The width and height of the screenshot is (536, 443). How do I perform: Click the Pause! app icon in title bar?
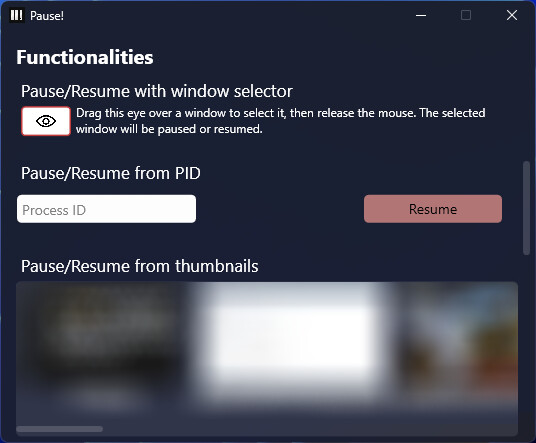(16, 15)
